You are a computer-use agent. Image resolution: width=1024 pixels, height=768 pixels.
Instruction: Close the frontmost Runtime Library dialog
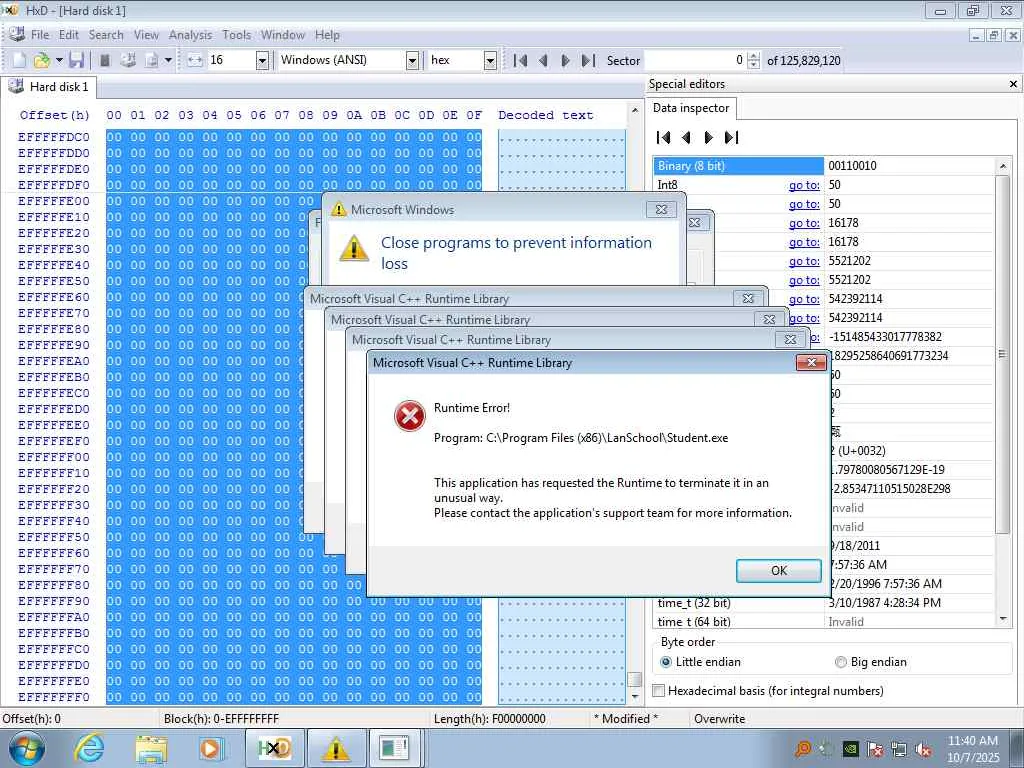click(811, 362)
